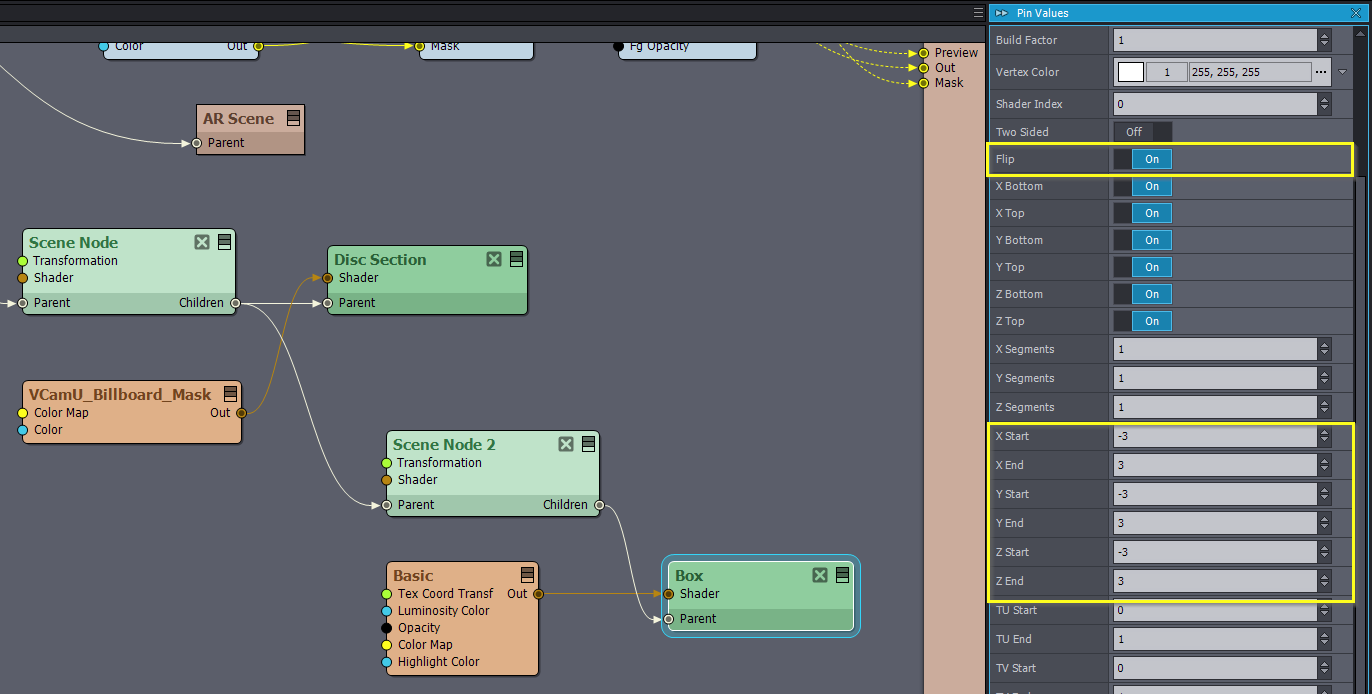This screenshot has width=1372, height=694.
Task: Select the Shader pin on Box node
Action: [669, 594]
